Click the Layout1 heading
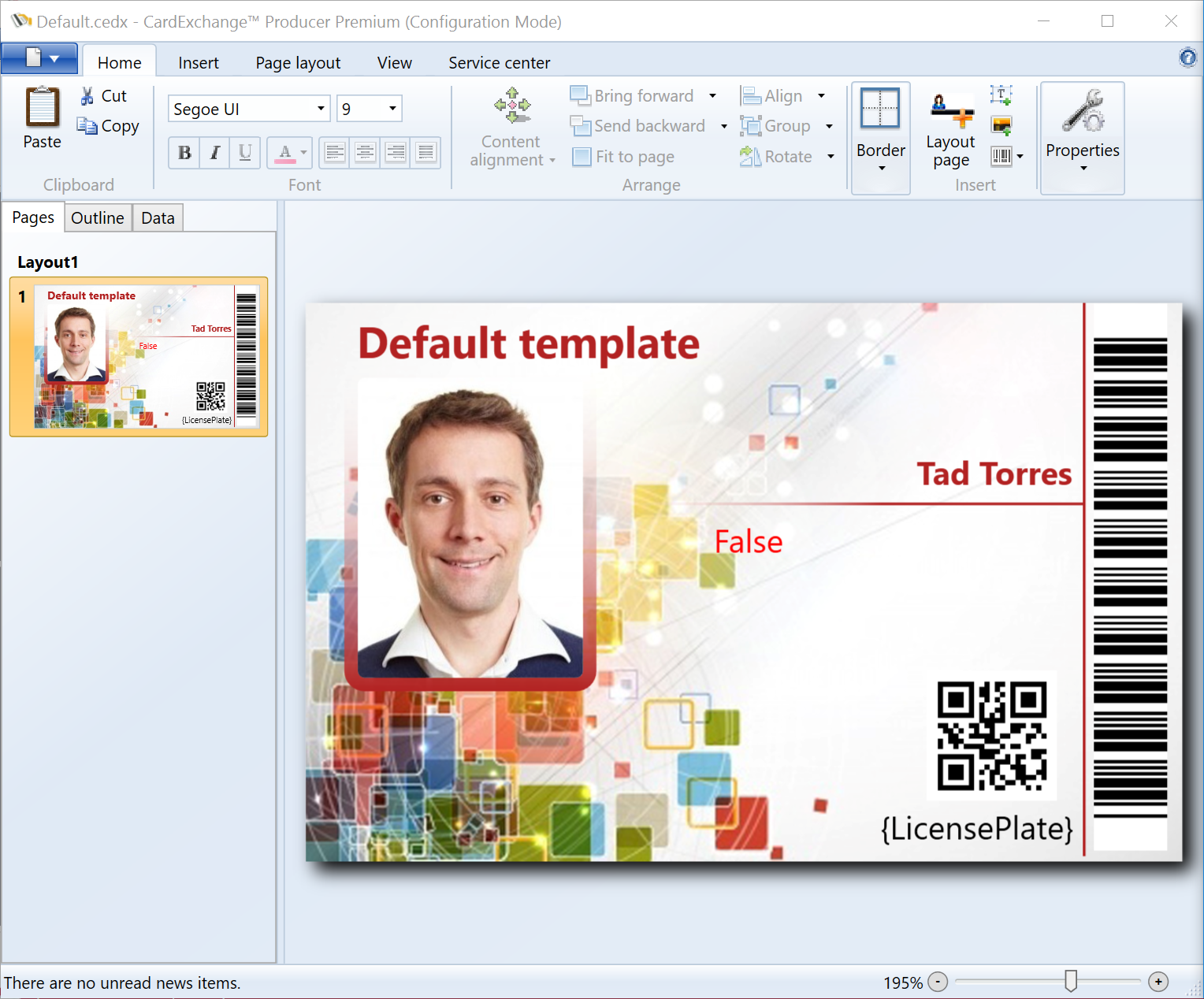The width and height of the screenshot is (1204, 999). point(48,262)
